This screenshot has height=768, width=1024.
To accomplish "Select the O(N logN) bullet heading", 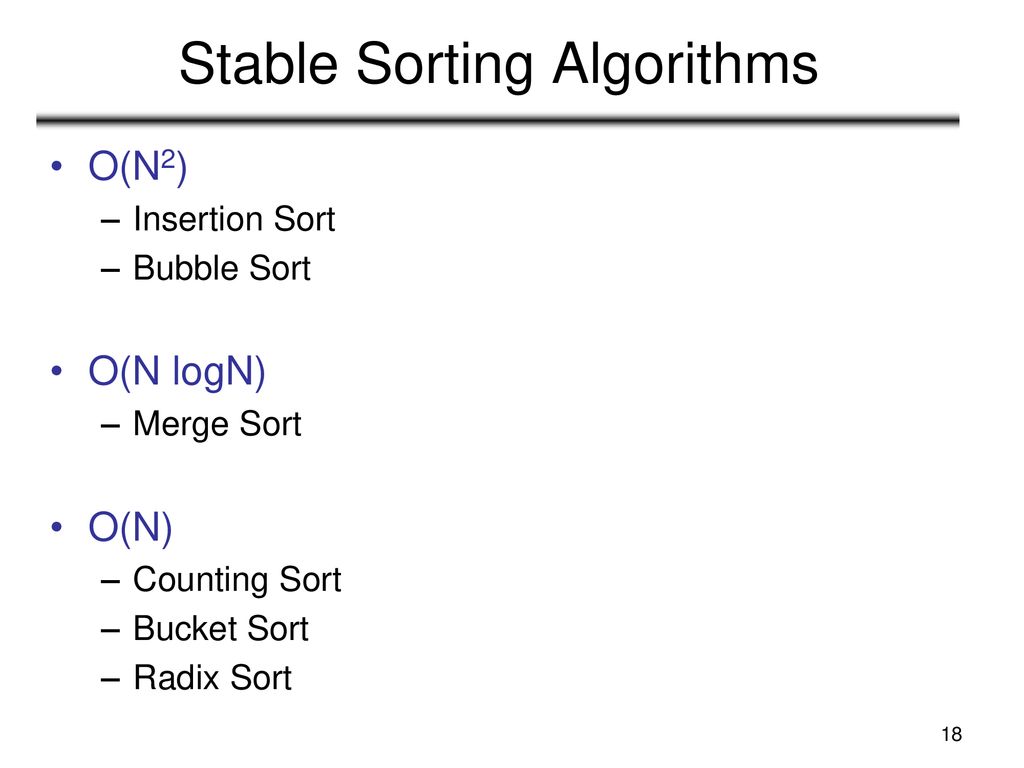I will [x=177, y=372].
